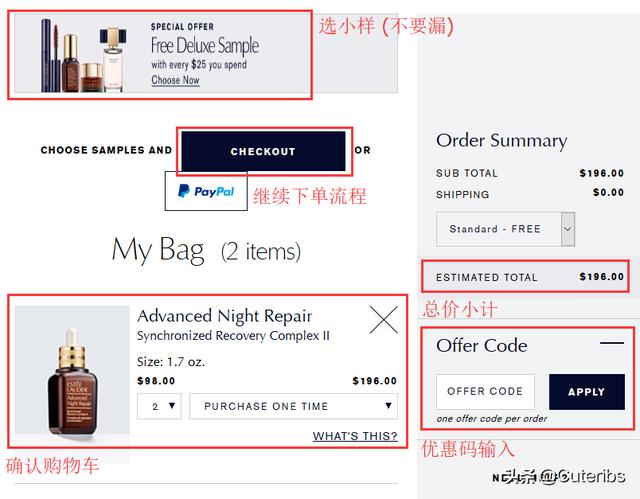This screenshot has width=640, height=499.
Task: Expand the Standard - FREE shipping selector
Action: (505, 229)
